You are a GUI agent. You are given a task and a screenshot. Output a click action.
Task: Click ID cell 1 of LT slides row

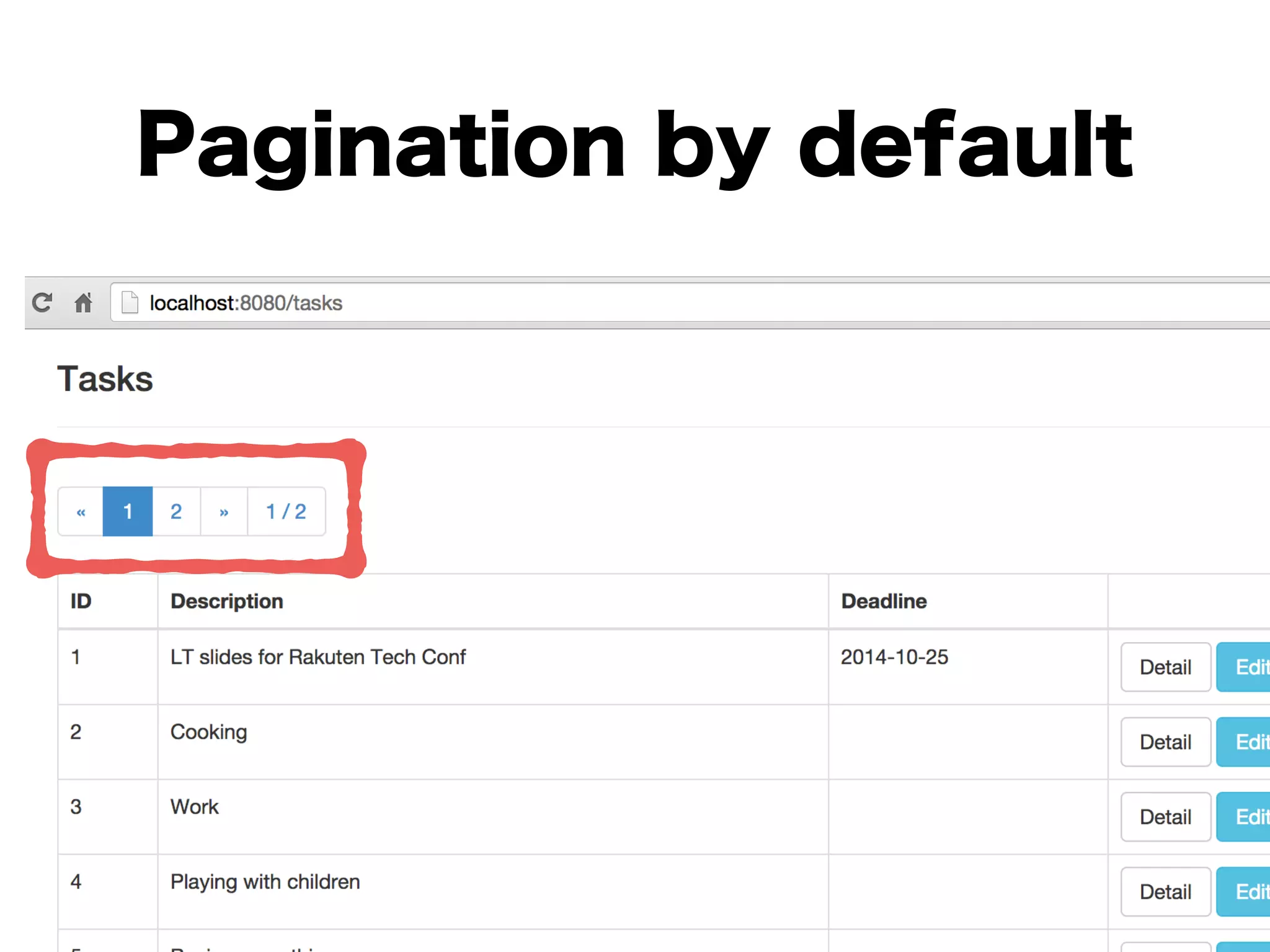[x=108, y=667]
